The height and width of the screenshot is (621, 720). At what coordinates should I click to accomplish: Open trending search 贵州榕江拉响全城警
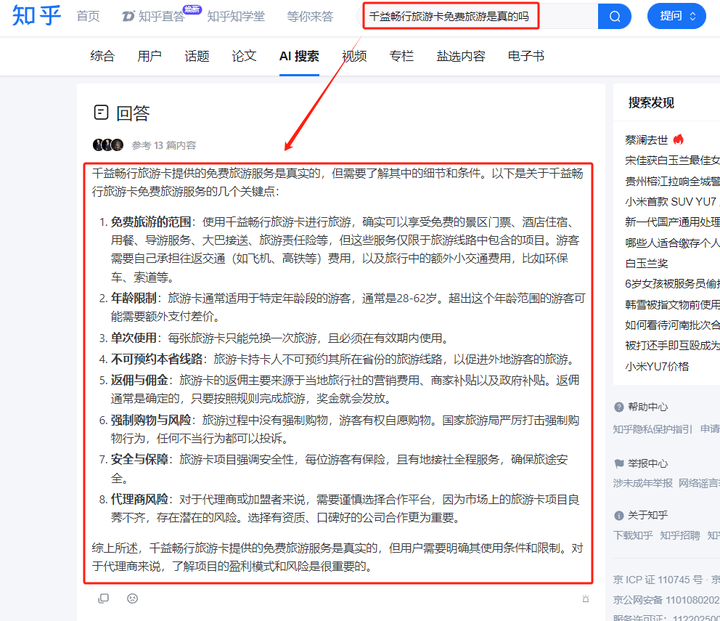[672, 181]
